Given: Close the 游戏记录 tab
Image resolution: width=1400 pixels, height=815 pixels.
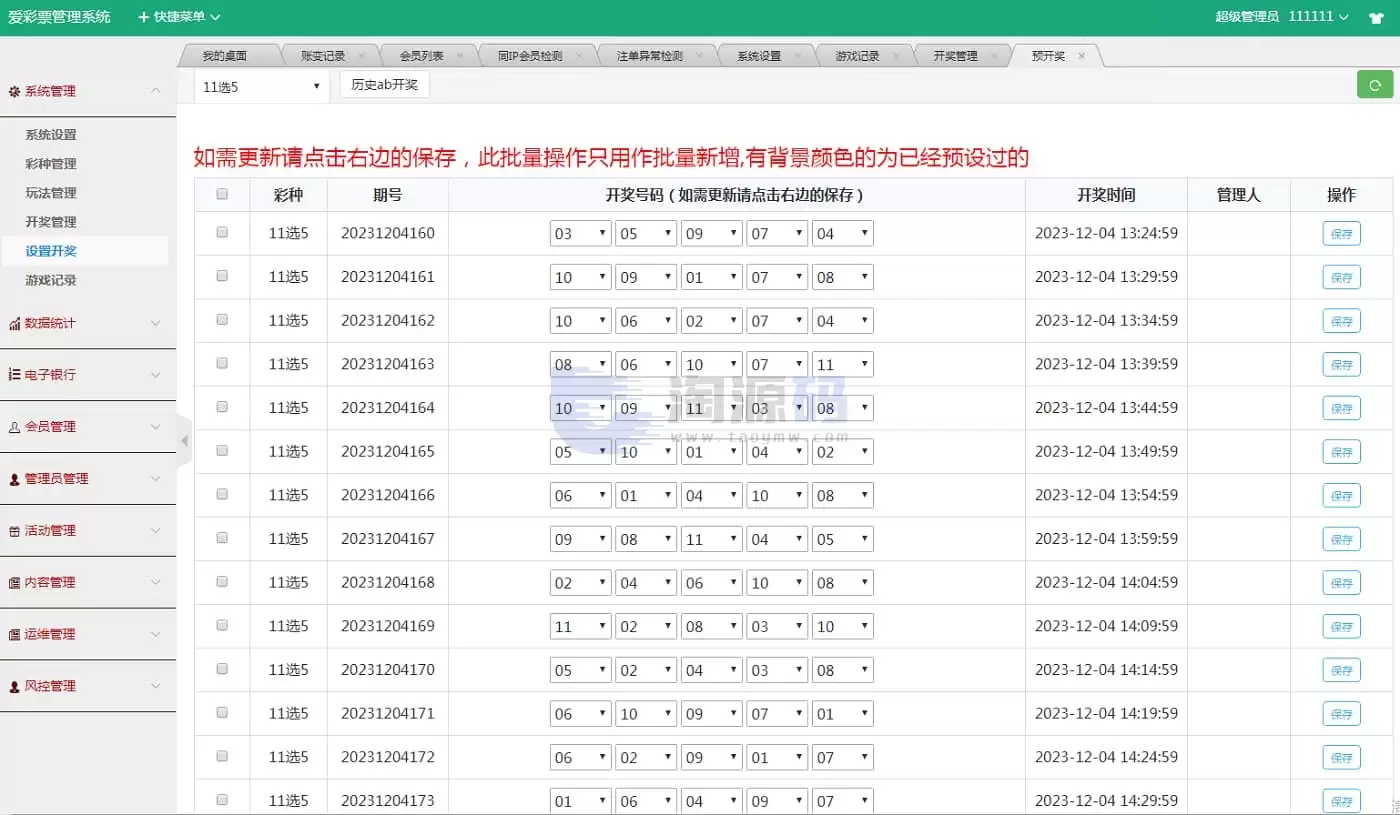Looking at the screenshot, I should [896, 56].
